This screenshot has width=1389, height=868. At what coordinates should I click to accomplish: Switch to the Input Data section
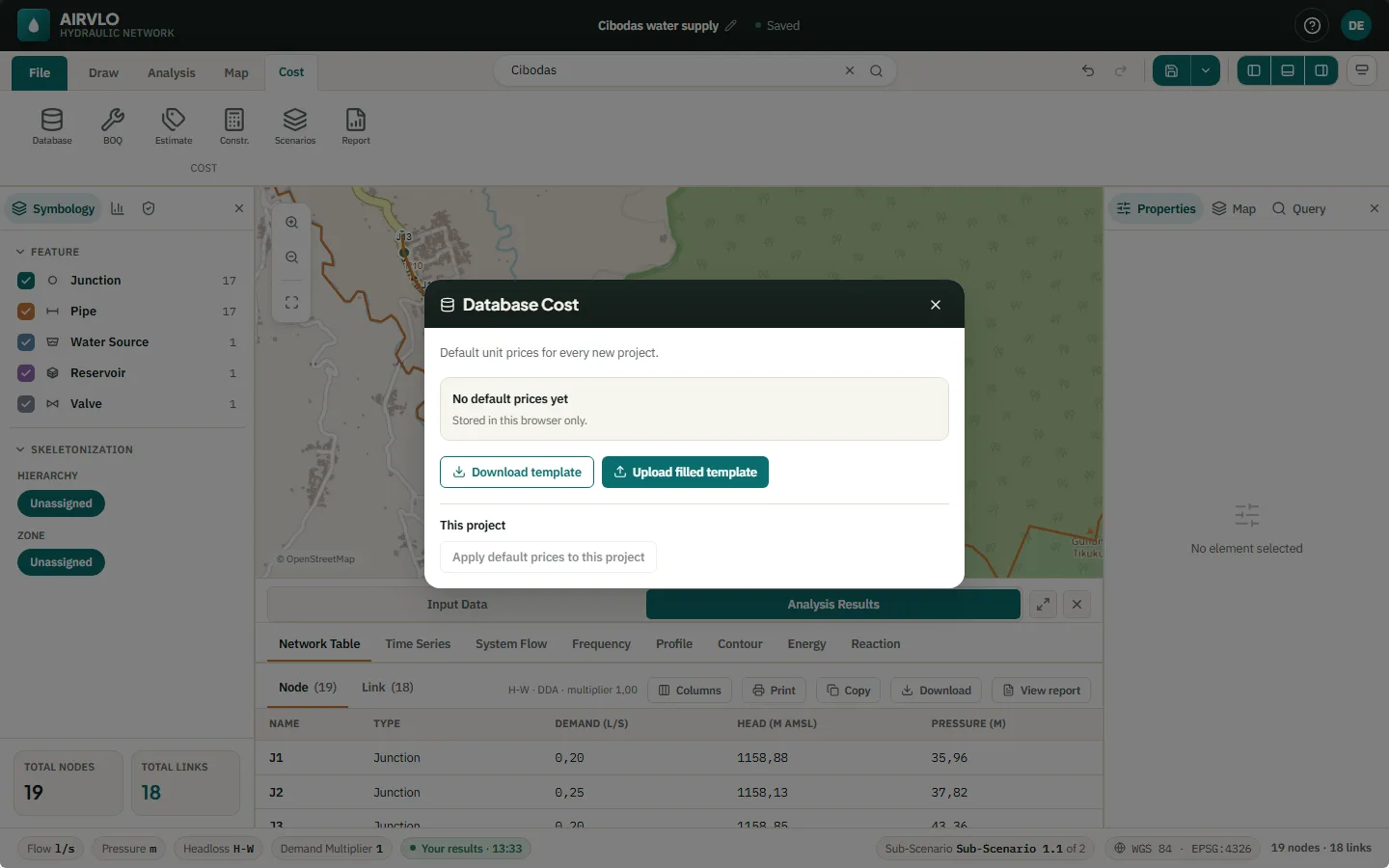click(x=457, y=605)
